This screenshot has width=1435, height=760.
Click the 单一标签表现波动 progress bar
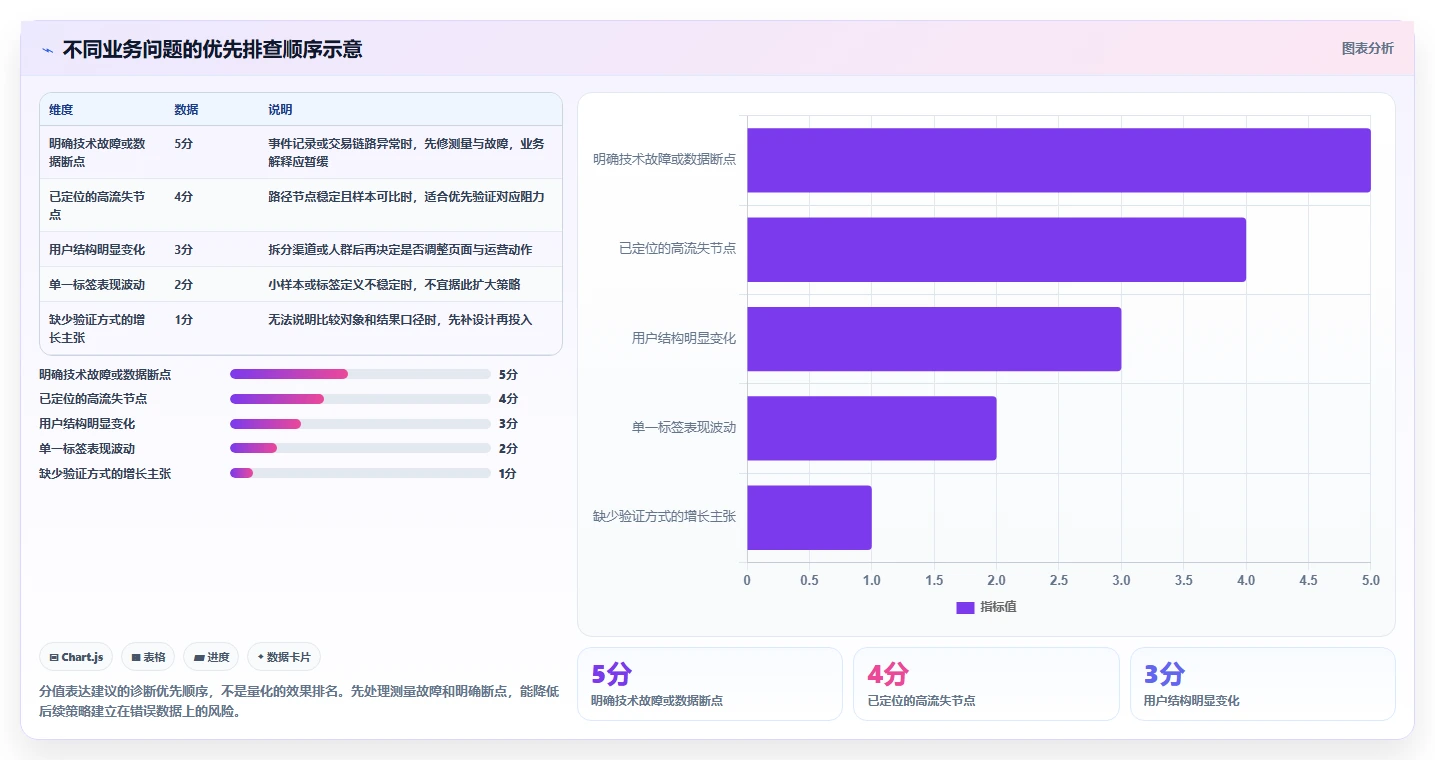coord(360,448)
